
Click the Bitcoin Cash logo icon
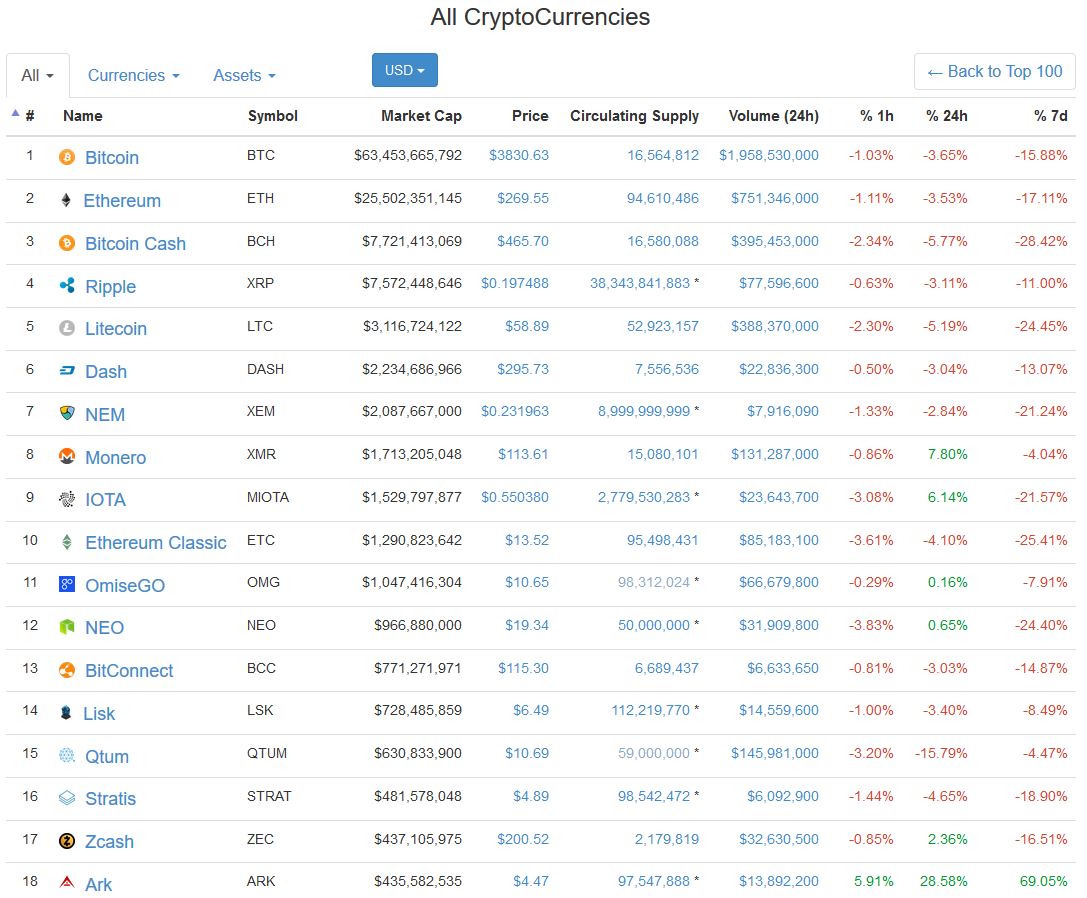tap(67, 243)
